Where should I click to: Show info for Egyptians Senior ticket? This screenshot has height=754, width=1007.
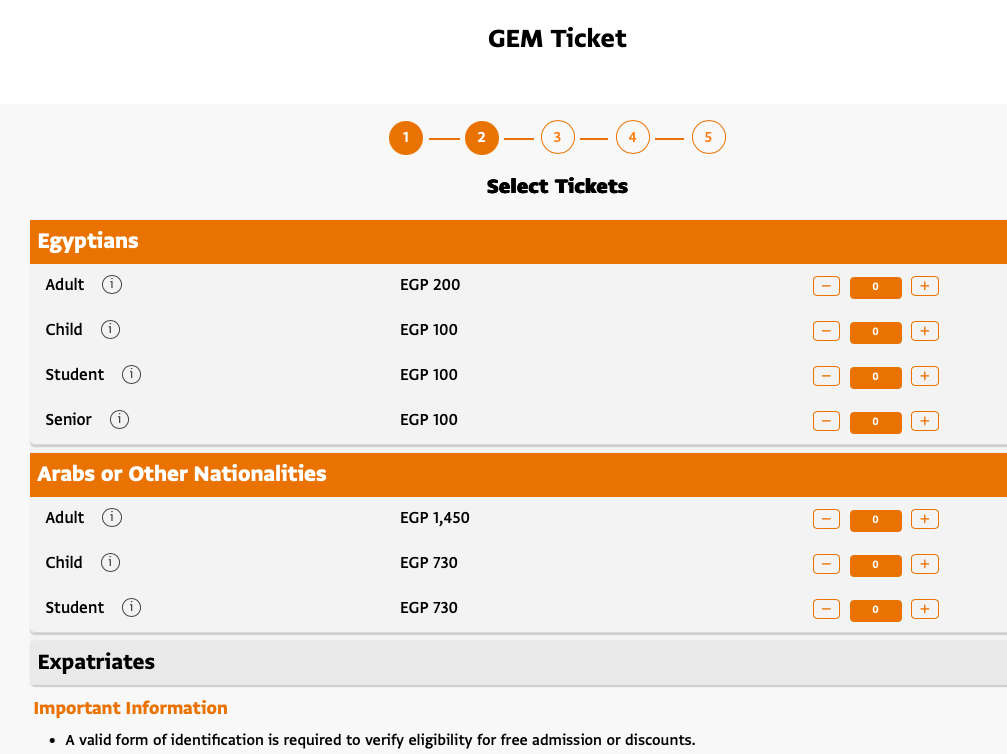pyautogui.click(x=119, y=420)
